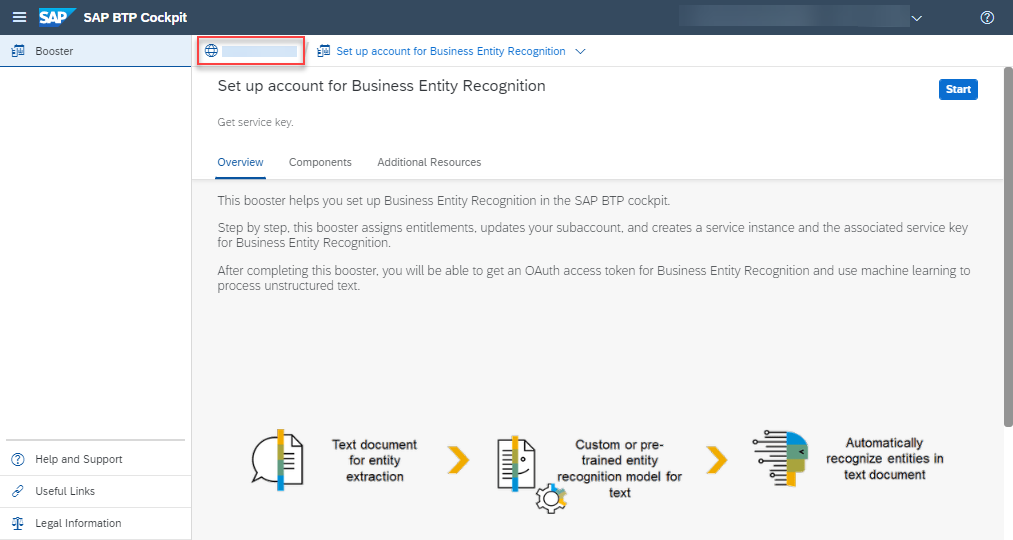Click 'Automatically recognize entities in text document' label

(884, 459)
